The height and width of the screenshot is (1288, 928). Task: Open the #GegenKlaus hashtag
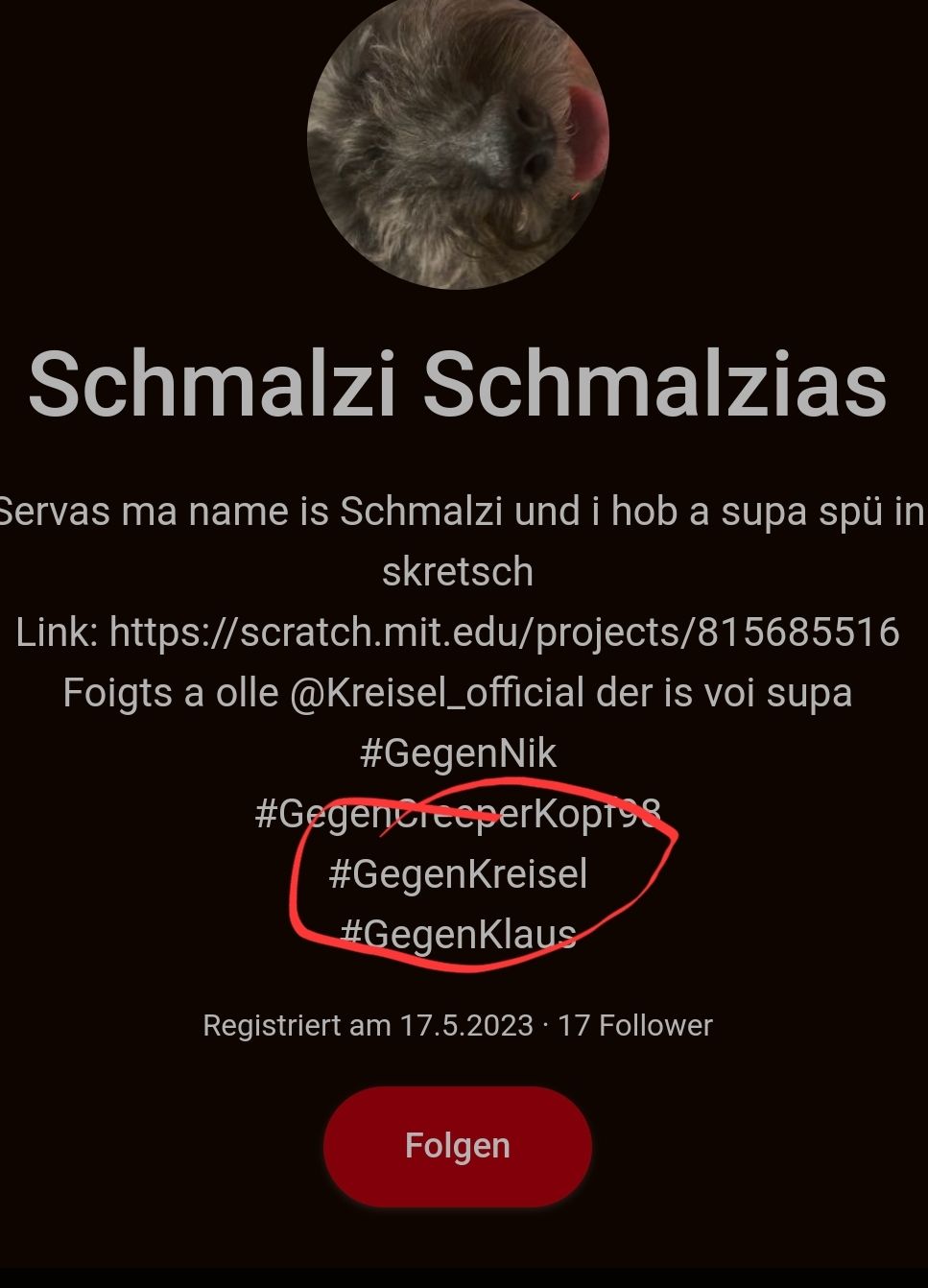(458, 934)
